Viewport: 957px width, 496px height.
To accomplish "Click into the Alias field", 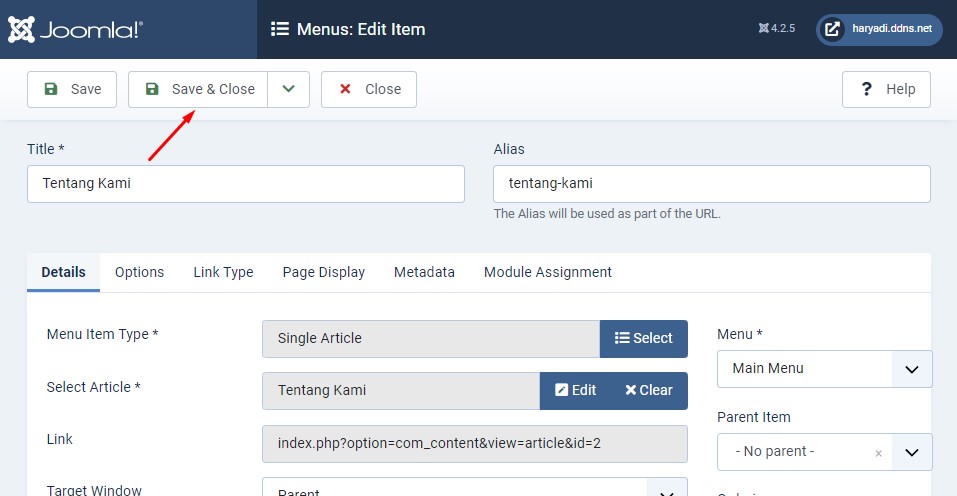I will (711, 184).
